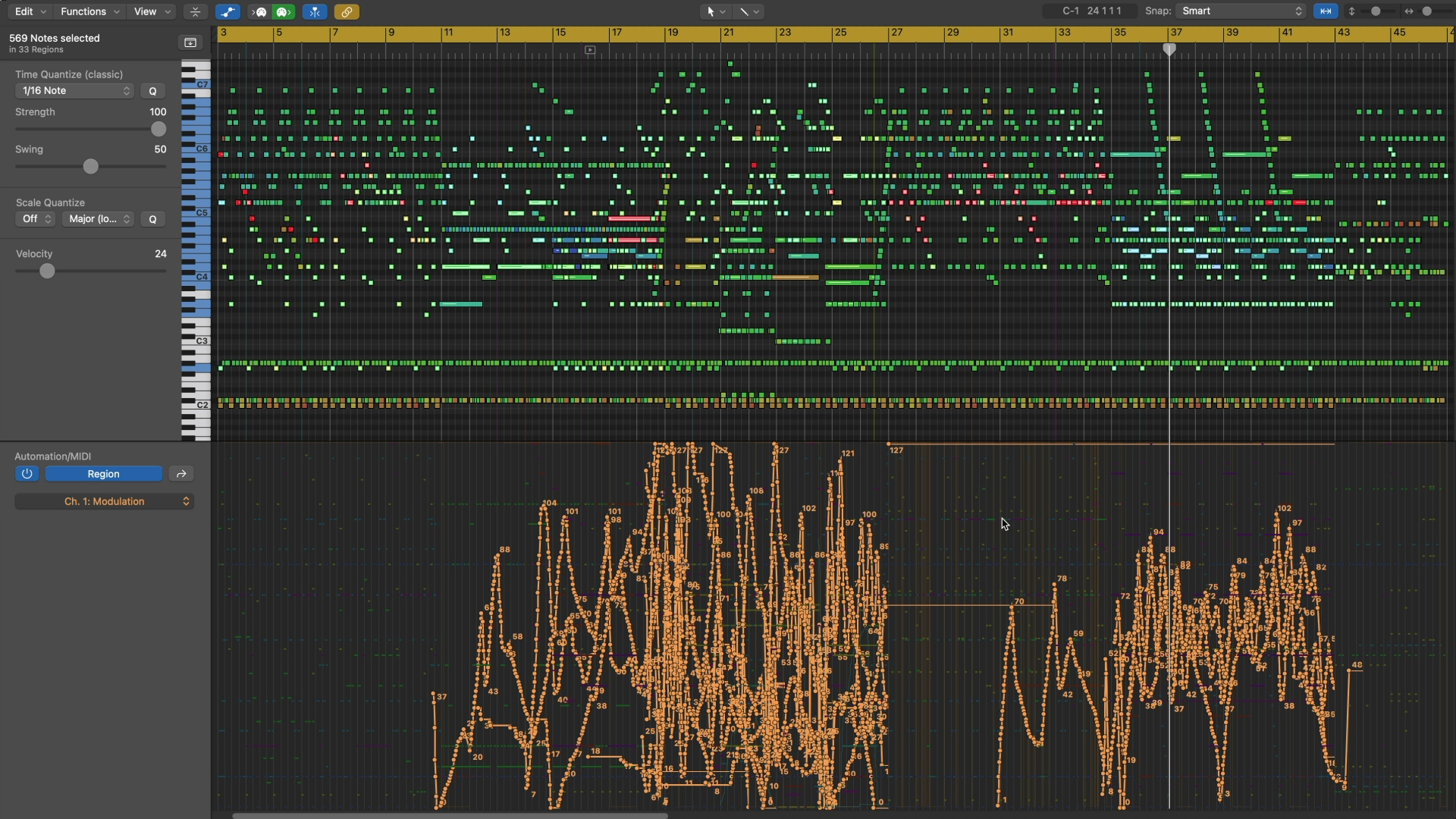Toggle the Show Automation button in toolbar

pos(227,11)
